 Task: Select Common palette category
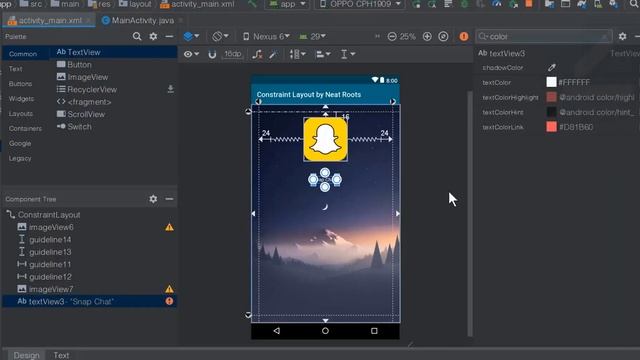pos(23,54)
